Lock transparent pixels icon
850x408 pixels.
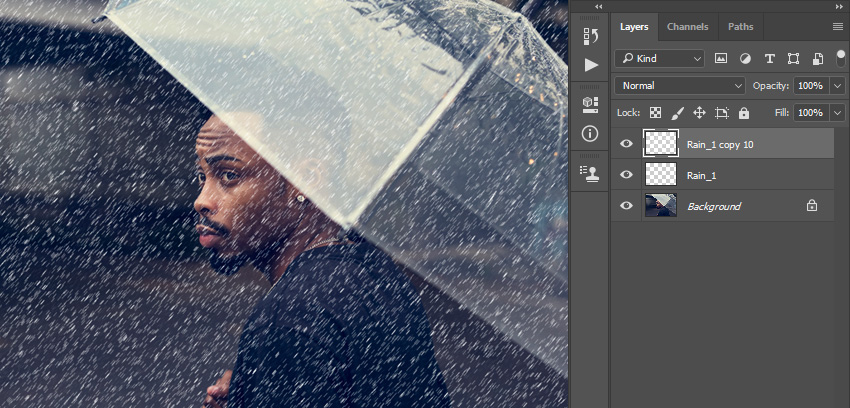[655, 113]
